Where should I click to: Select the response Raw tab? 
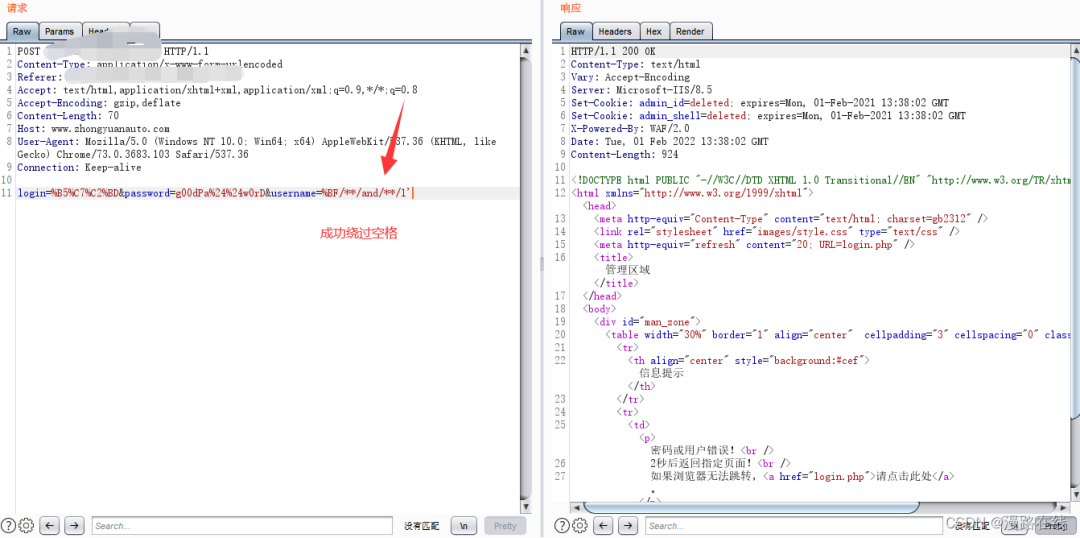(575, 32)
